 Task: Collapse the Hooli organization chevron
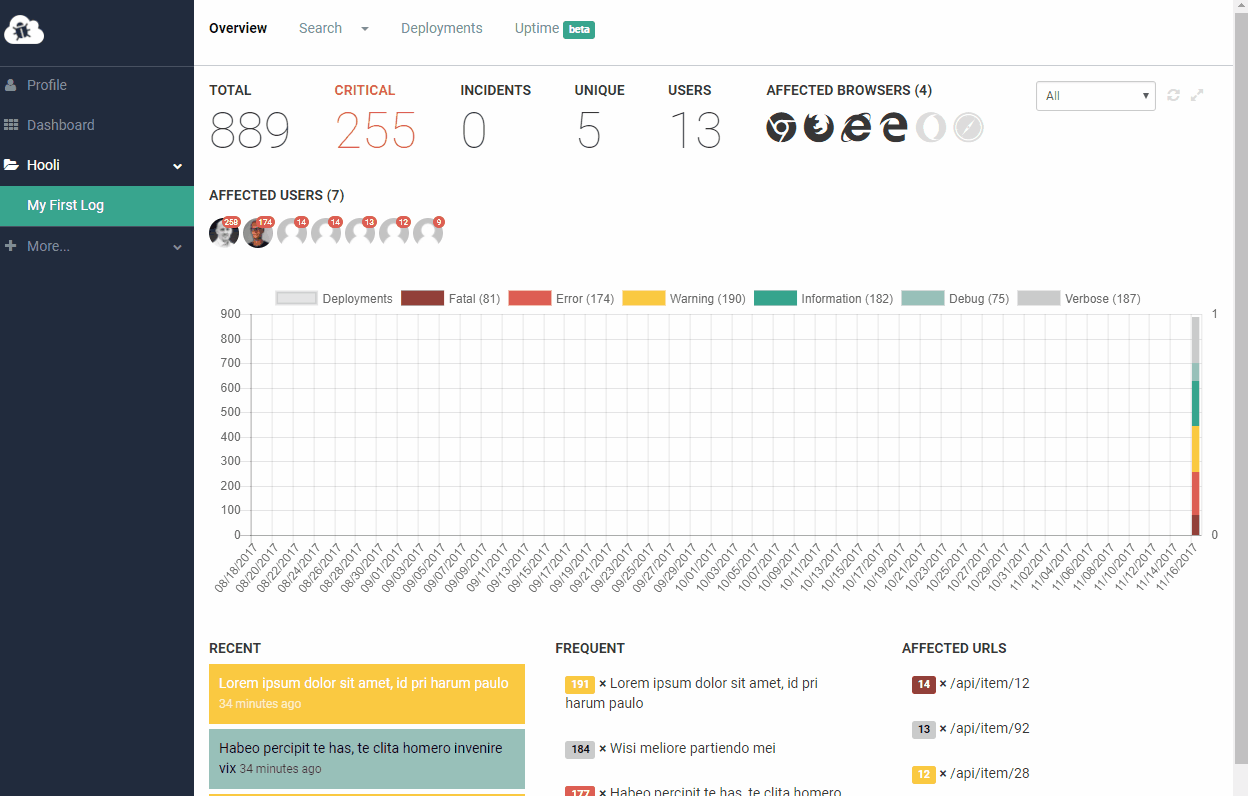pos(178,166)
